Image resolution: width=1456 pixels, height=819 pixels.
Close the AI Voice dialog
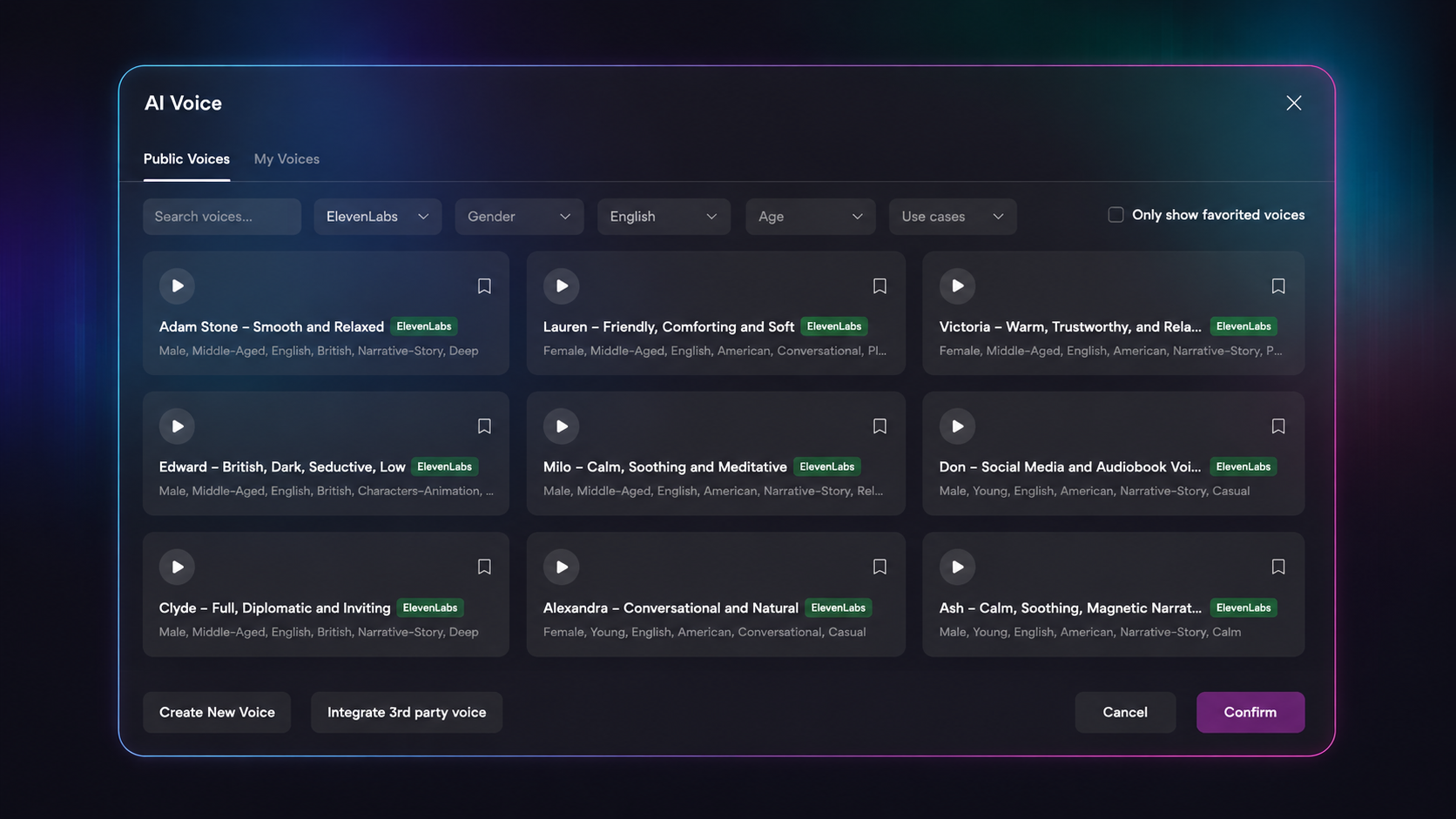coord(1294,103)
